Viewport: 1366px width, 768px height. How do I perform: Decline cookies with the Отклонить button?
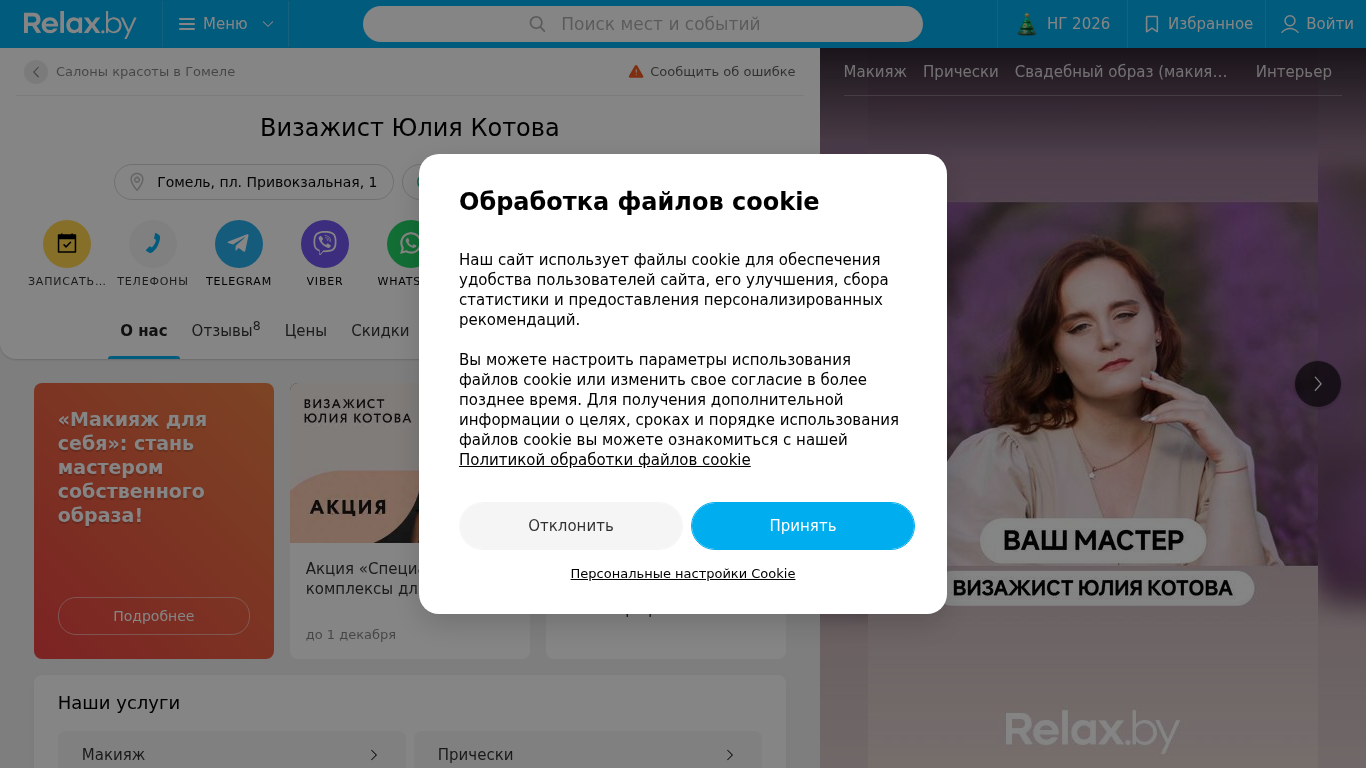[x=571, y=526]
